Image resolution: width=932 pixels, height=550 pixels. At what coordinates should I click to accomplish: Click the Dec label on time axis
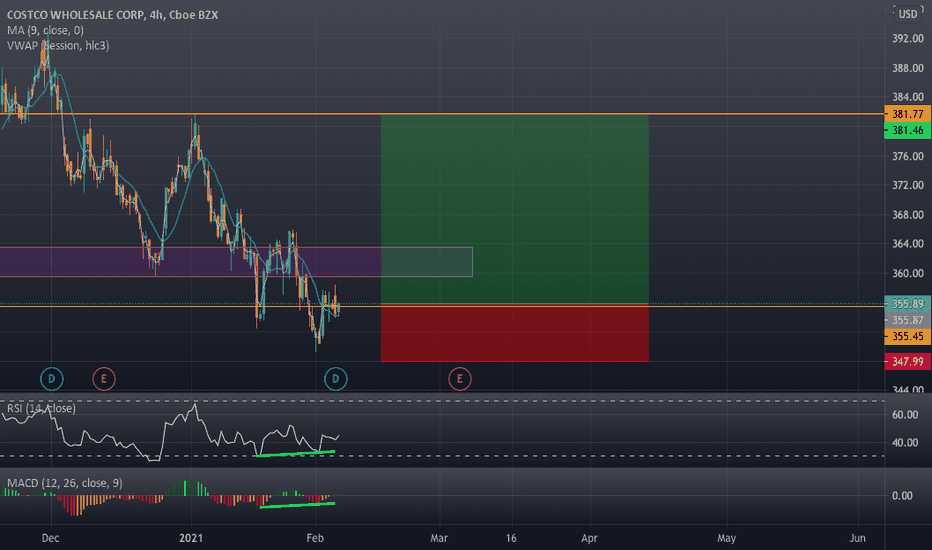[x=51, y=538]
